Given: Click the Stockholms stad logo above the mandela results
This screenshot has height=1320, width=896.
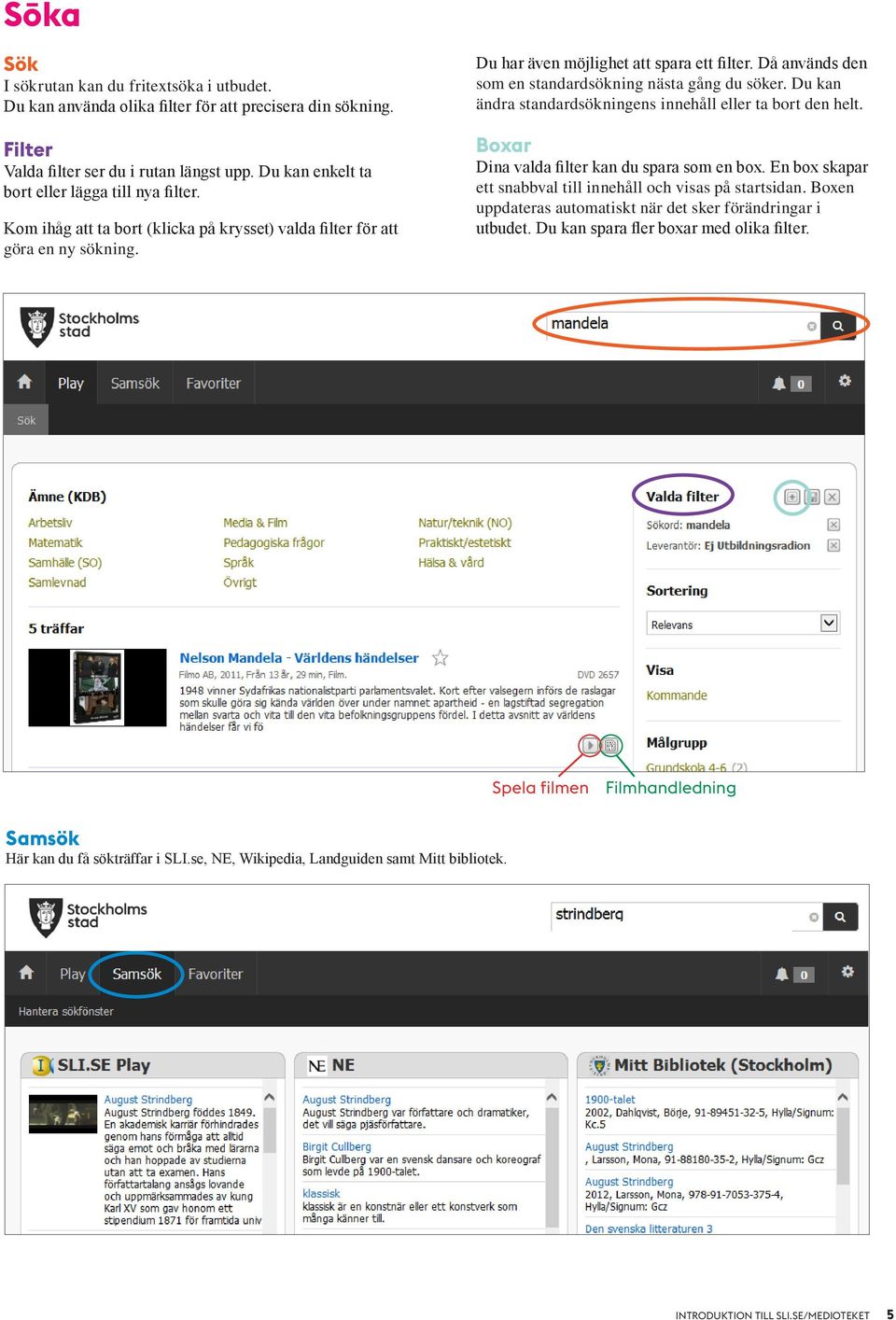Looking at the screenshot, I should coord(79,326).
